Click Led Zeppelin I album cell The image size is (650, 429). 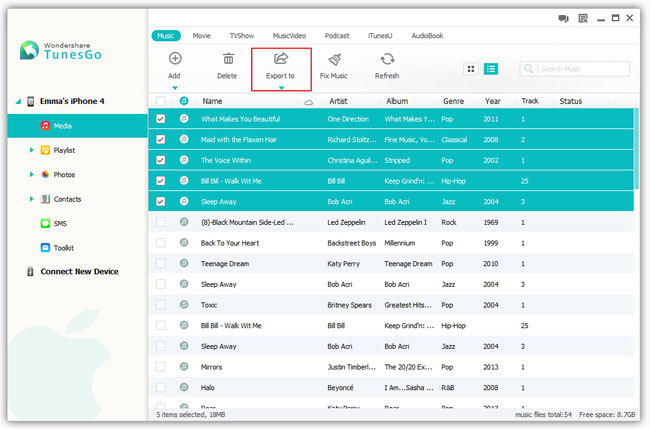[405, 222]
